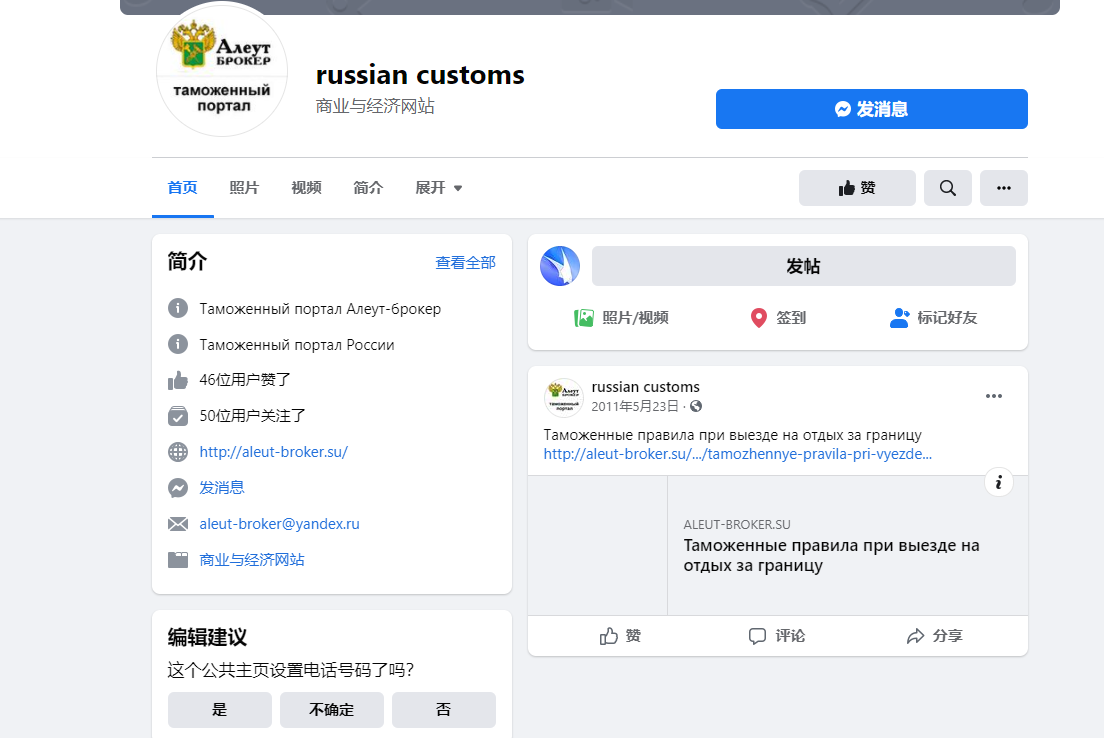Click the post author's small page avatar
The height and width of the screenshot is (738, 1104).
[x=564, y=397]
